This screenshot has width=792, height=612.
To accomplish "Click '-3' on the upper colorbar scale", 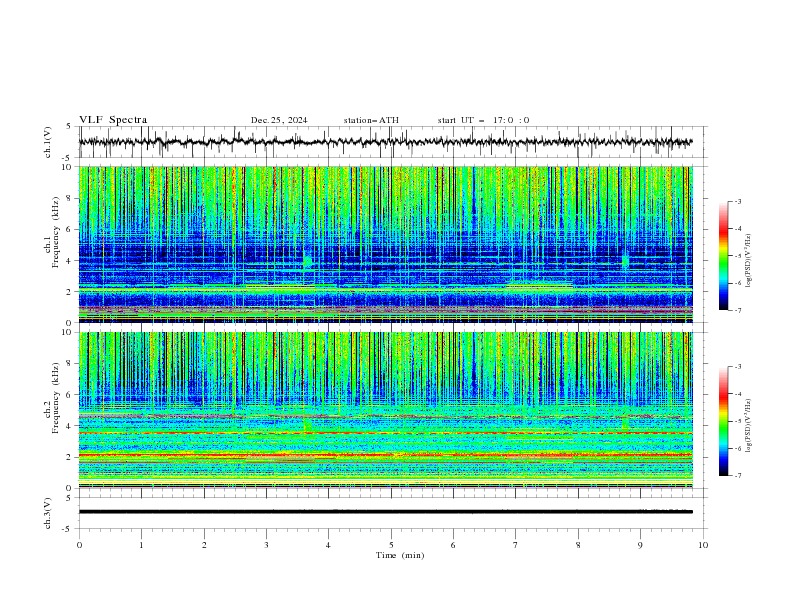I will point(738,201).
